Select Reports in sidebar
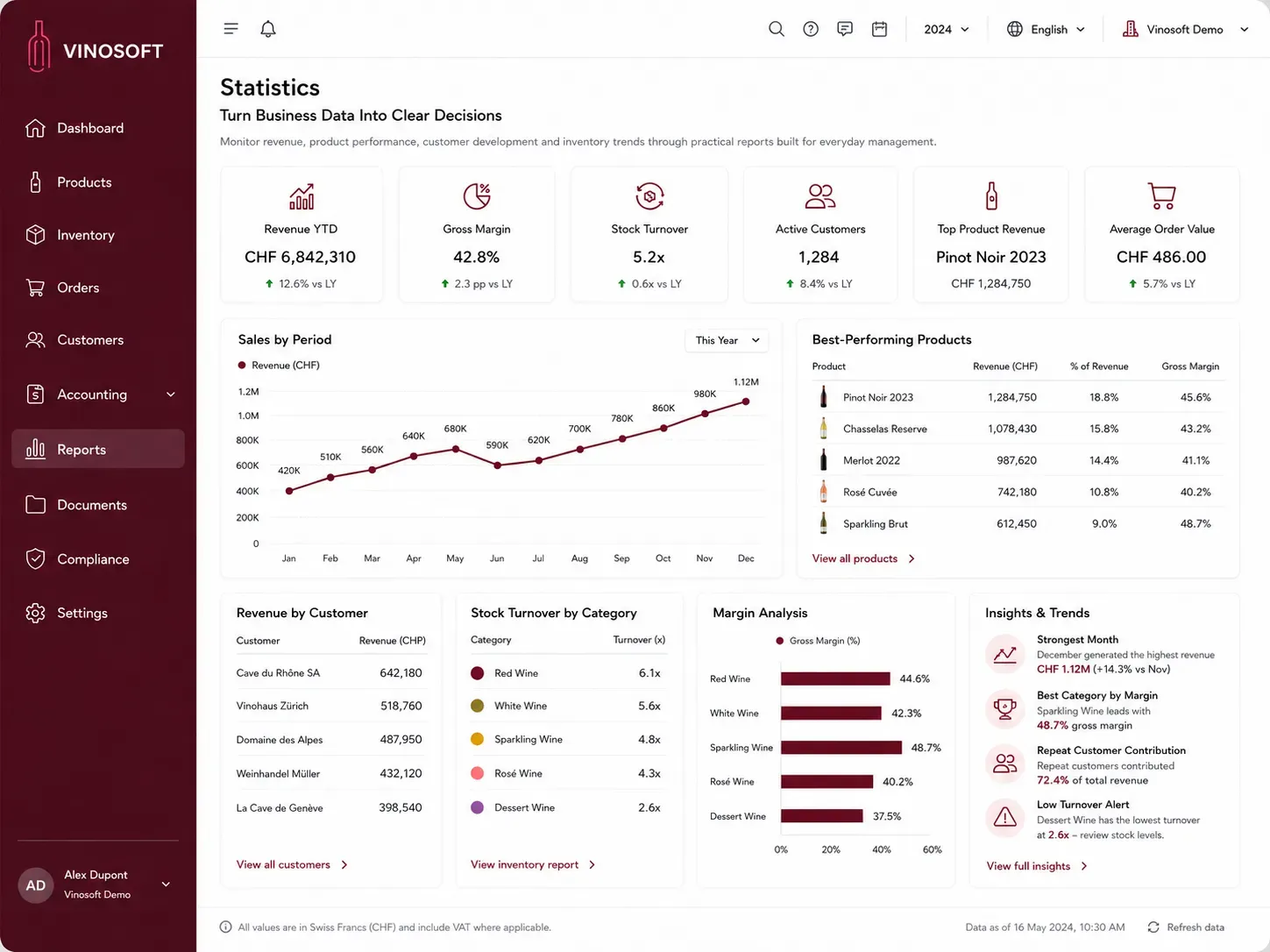This screenshot has height=952, width=1270. 98,449
